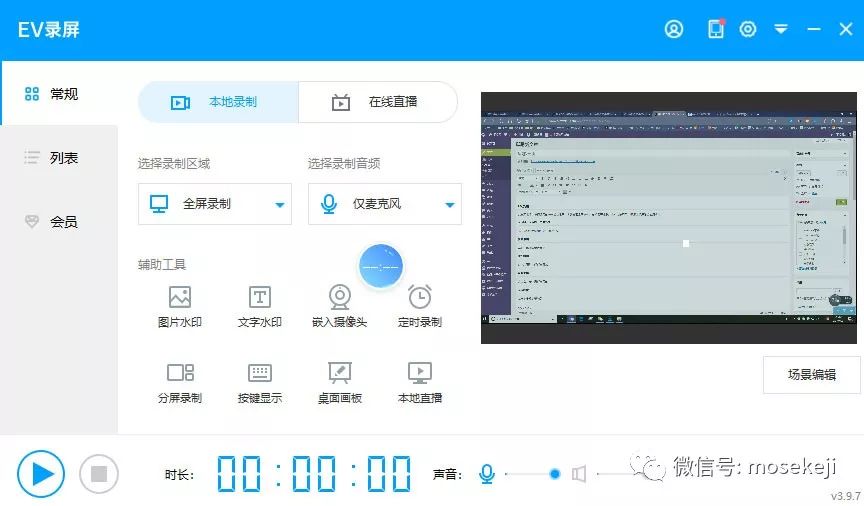Screen dimensions: 864x506
Task: Open 桌面画板 desktop drawing board tool
Action: [x=339, y=383]
